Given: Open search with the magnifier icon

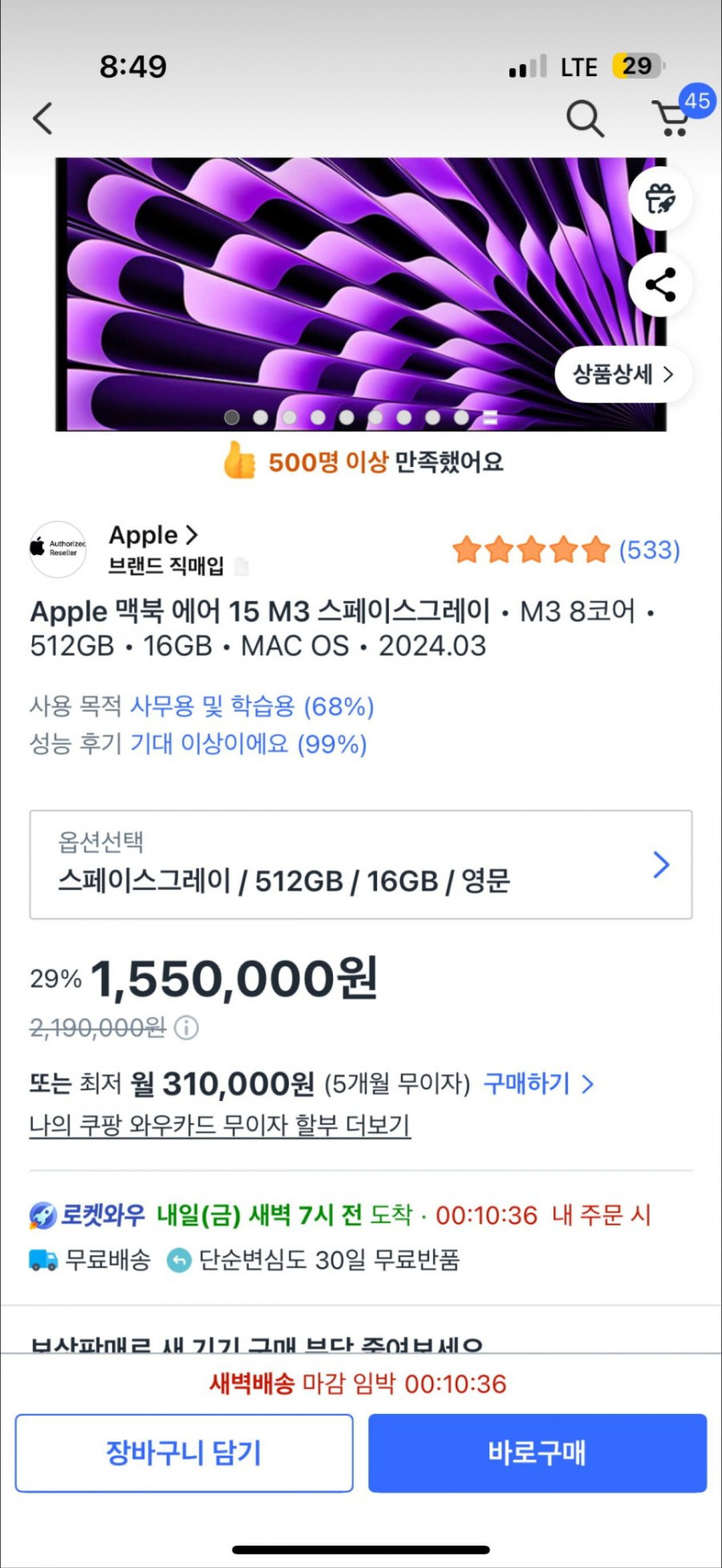Looking at the screenshot, I should pos(585,118).
